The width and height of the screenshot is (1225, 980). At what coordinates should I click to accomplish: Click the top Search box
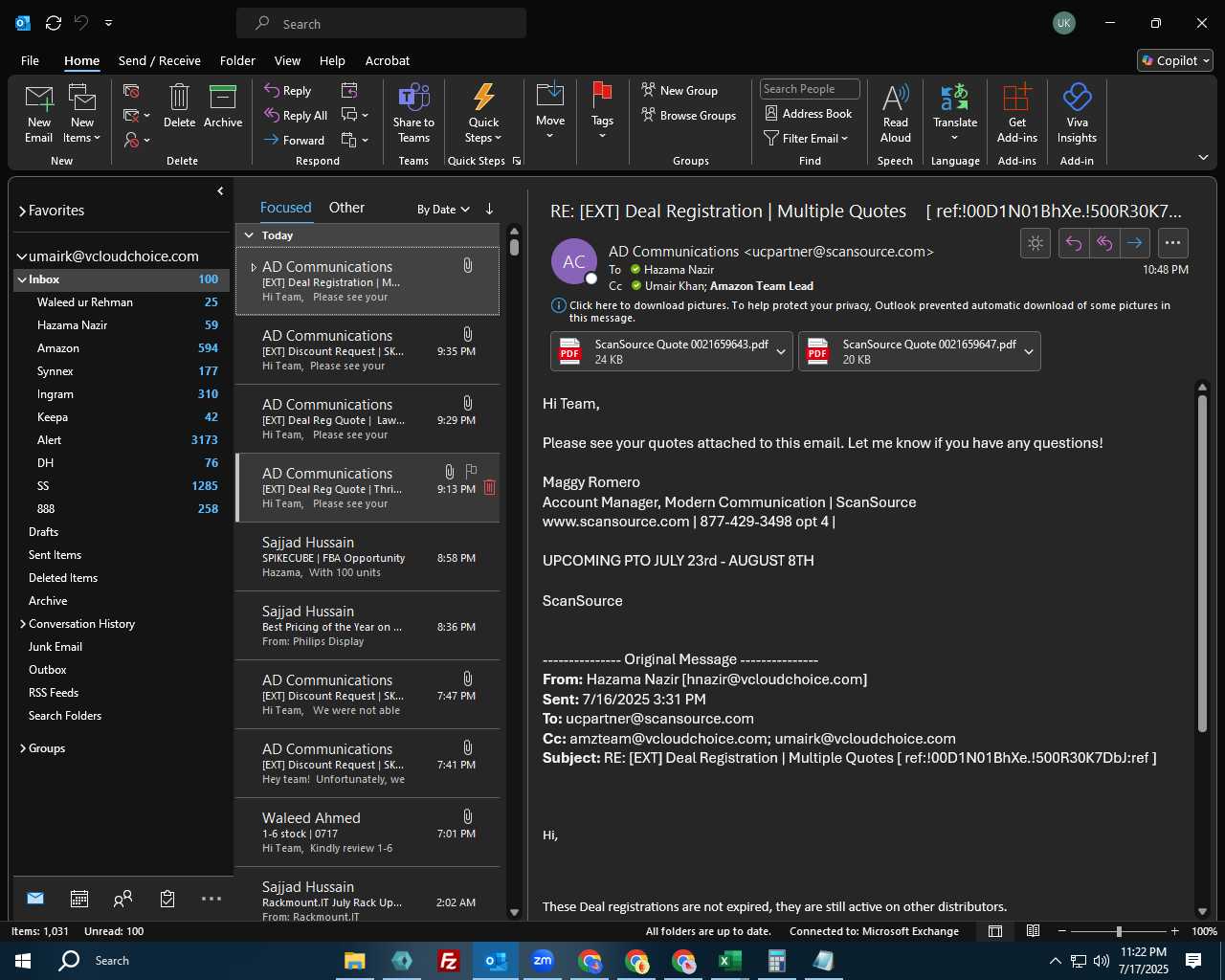point(381,23)
